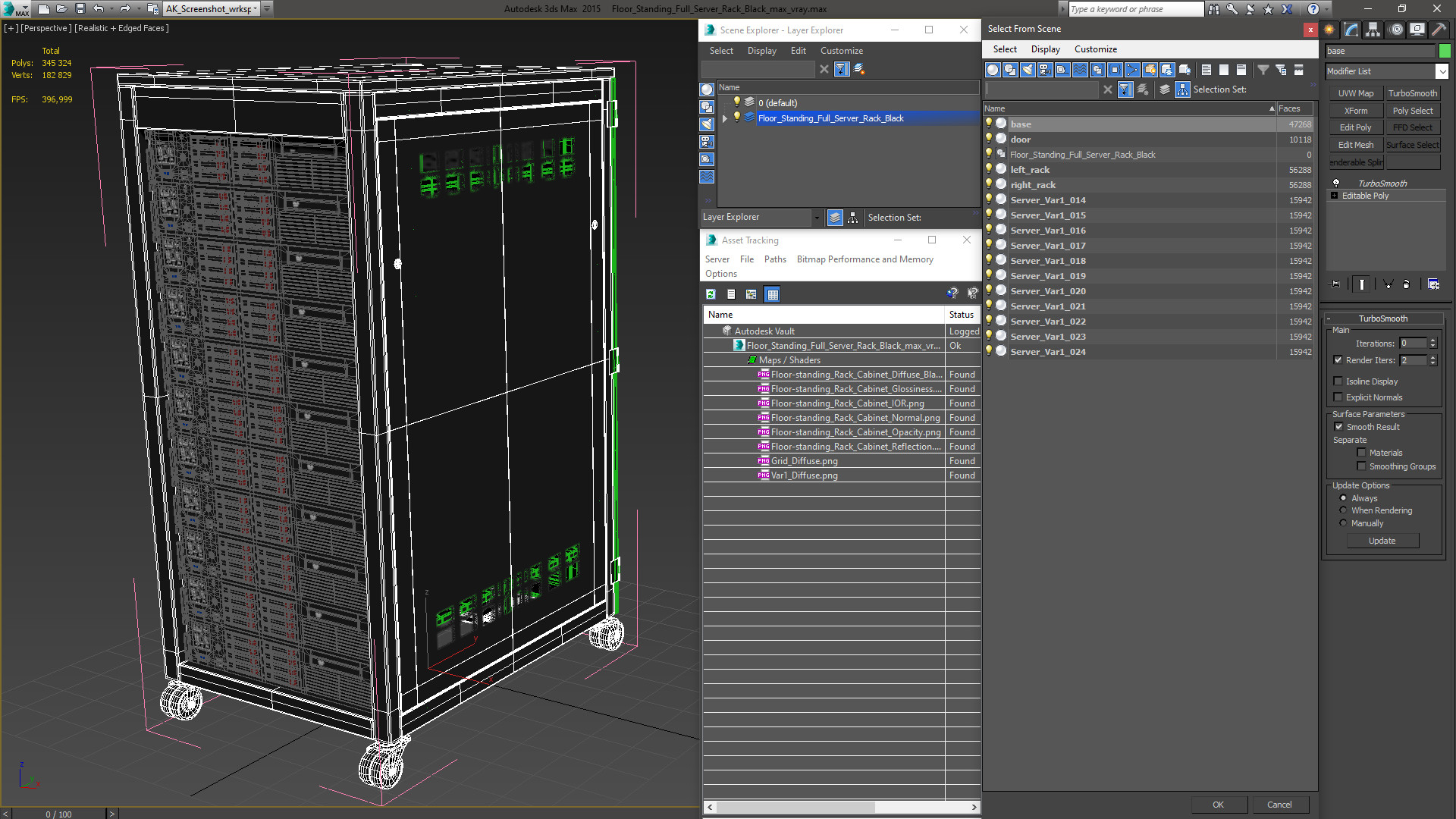Click the Save File icon in main toolbar

(x=80, y=9)
